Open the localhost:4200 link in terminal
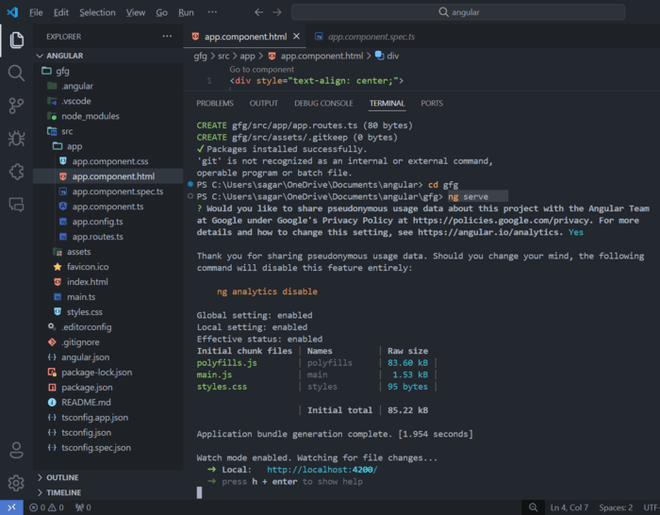The image size is (660, 515). click(321, 469)
